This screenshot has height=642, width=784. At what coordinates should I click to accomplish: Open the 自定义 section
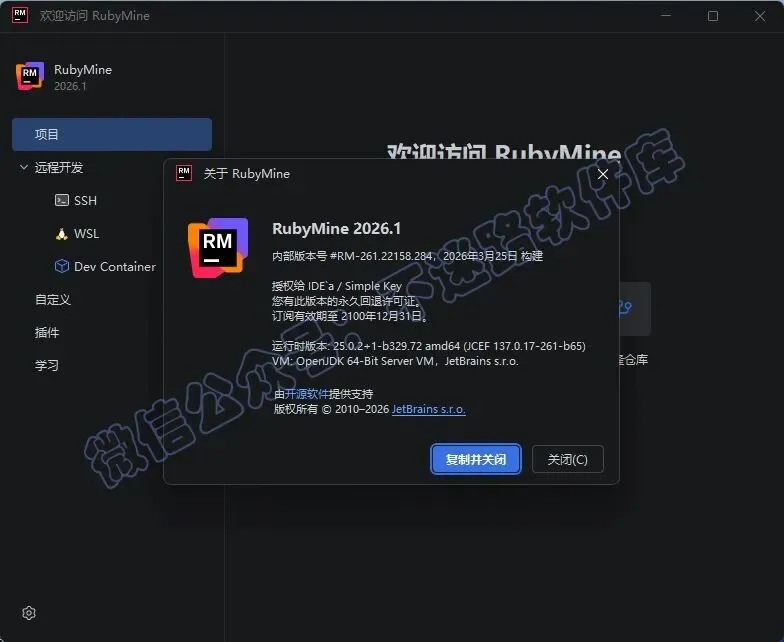tap(52, 300)
